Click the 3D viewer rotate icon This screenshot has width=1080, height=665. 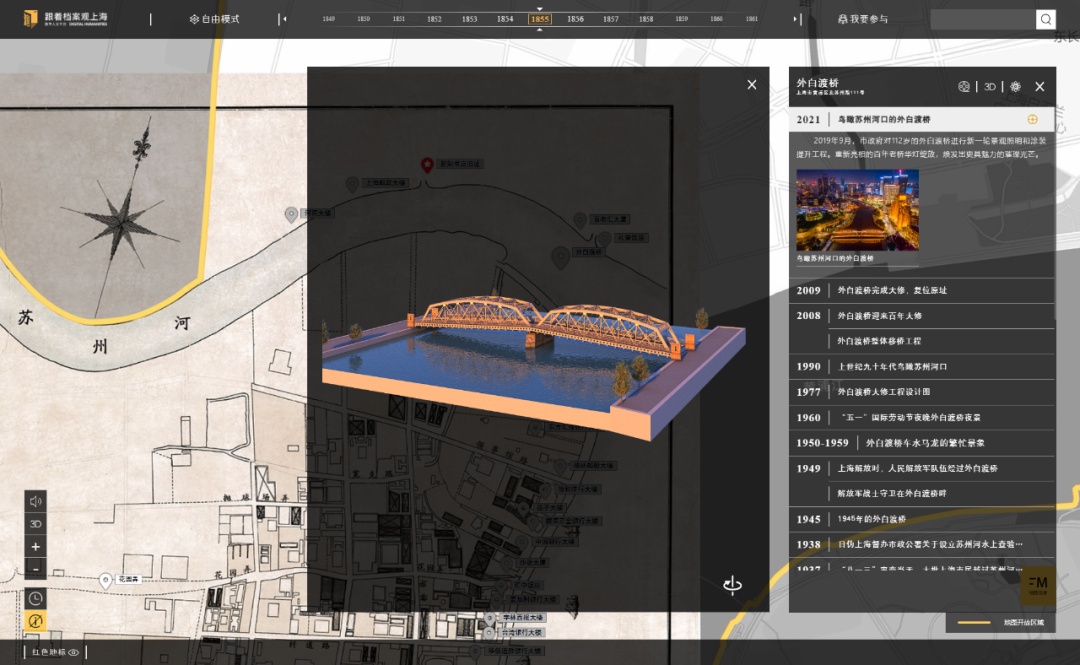pos(732,585)
